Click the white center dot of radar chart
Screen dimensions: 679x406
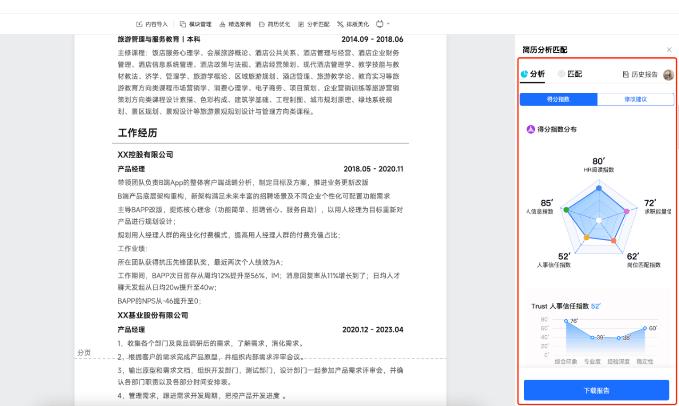(x=598, y=220)
